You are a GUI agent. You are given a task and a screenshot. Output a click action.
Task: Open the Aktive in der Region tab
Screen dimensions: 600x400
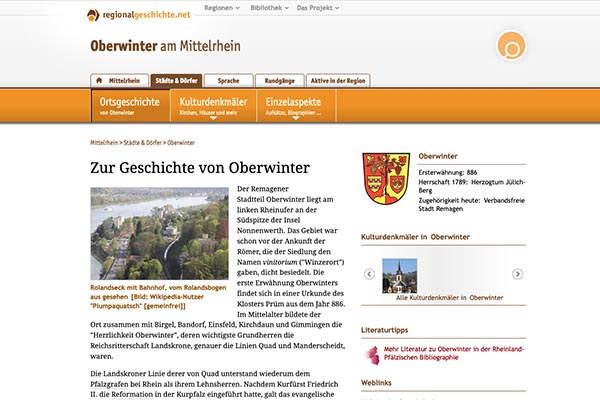pyautogui.click(x=338, y=80)
